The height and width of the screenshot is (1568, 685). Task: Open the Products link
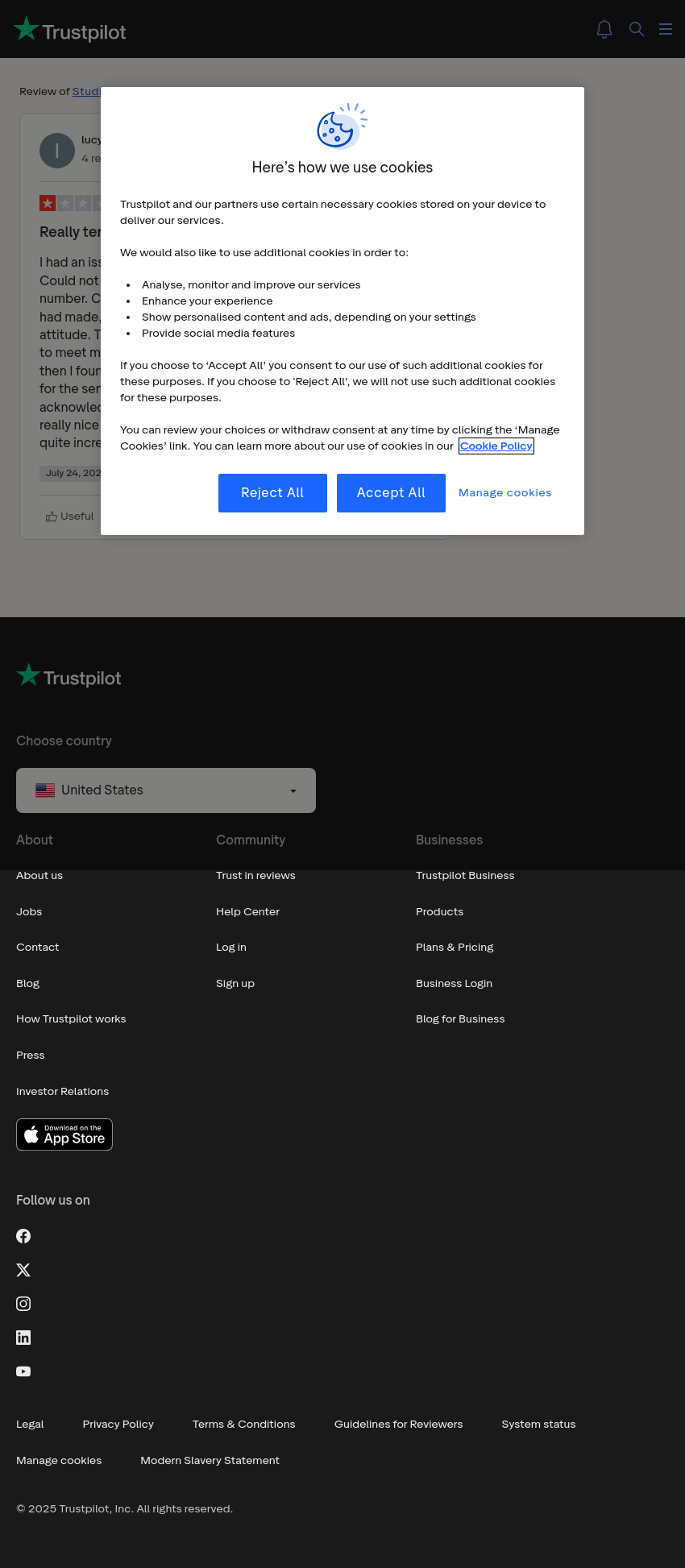point(440,912)
